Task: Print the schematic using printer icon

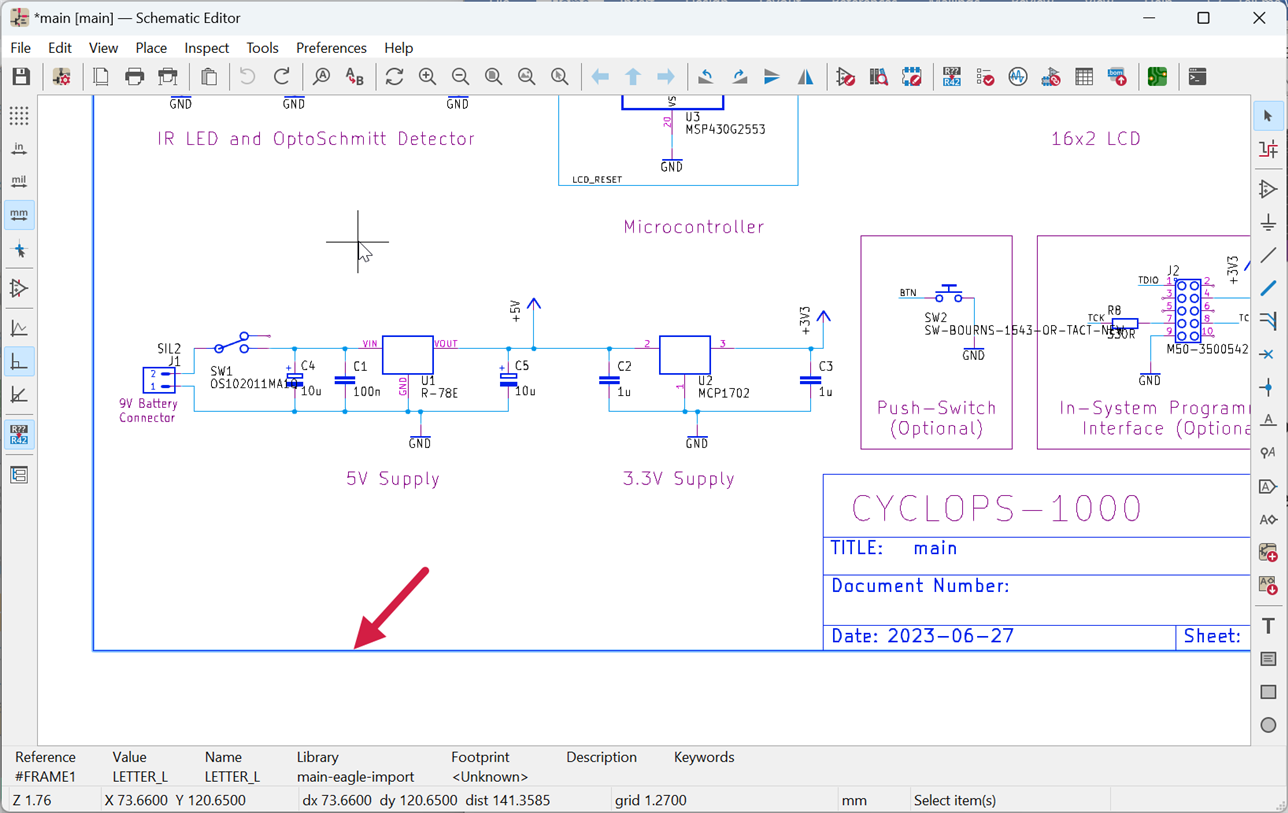Action: 134,77
